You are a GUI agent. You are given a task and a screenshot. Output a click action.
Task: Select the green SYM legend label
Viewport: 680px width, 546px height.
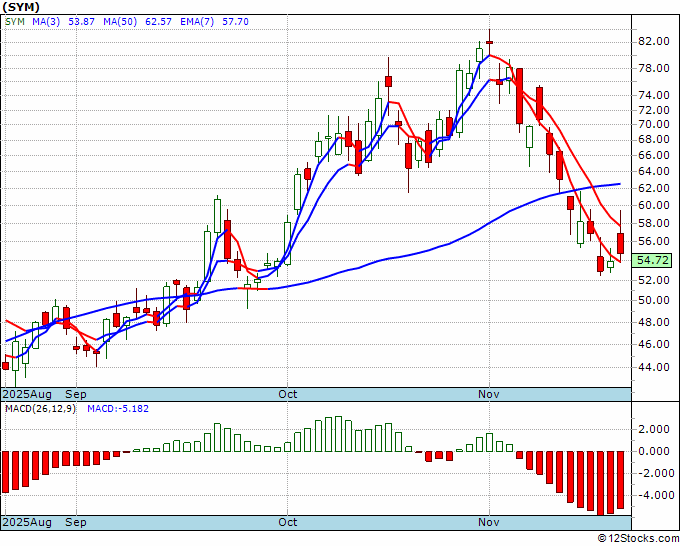pyautogui.click(x=15, y=21)
